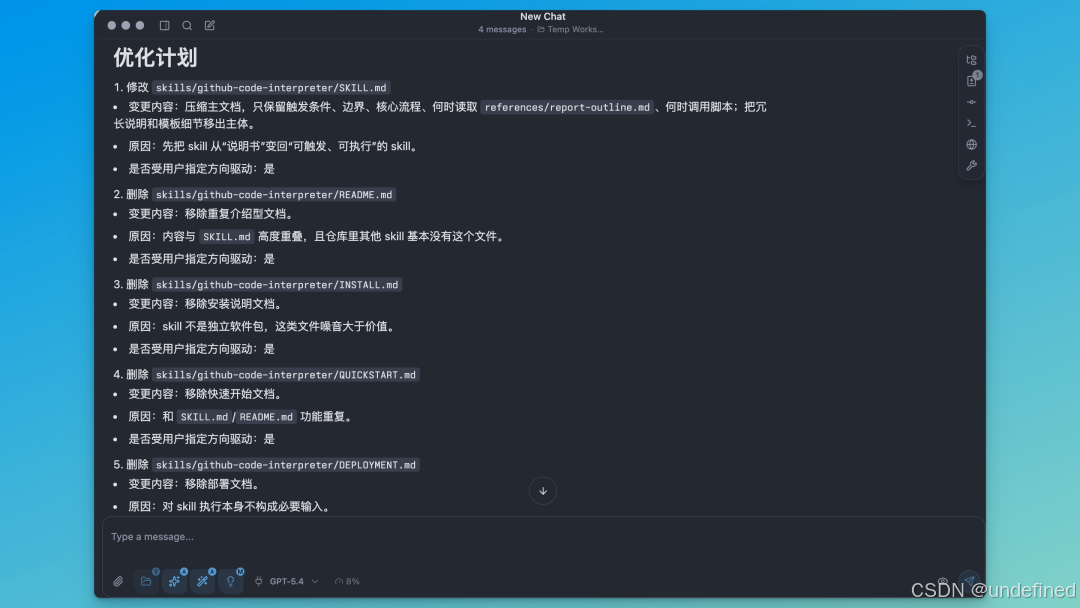Image resolution: width=1080 pixels, height=608 pixels.
Task: Click the plug connector icon beside GPT-5.4
Action: (x=258, y=581)
